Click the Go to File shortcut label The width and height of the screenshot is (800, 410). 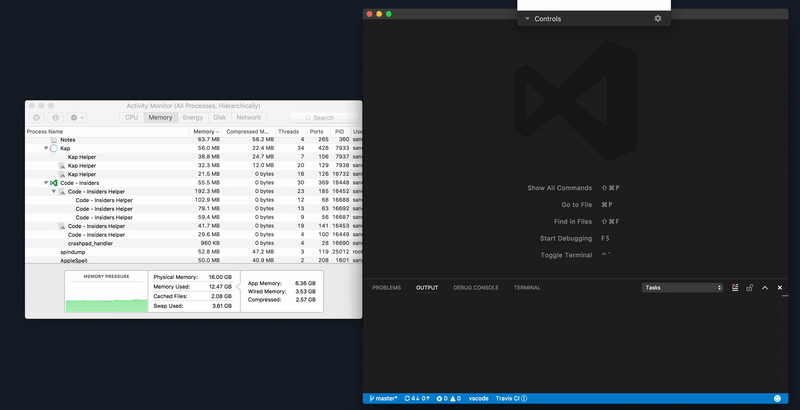pyautogui.click(x=577, y=204)
